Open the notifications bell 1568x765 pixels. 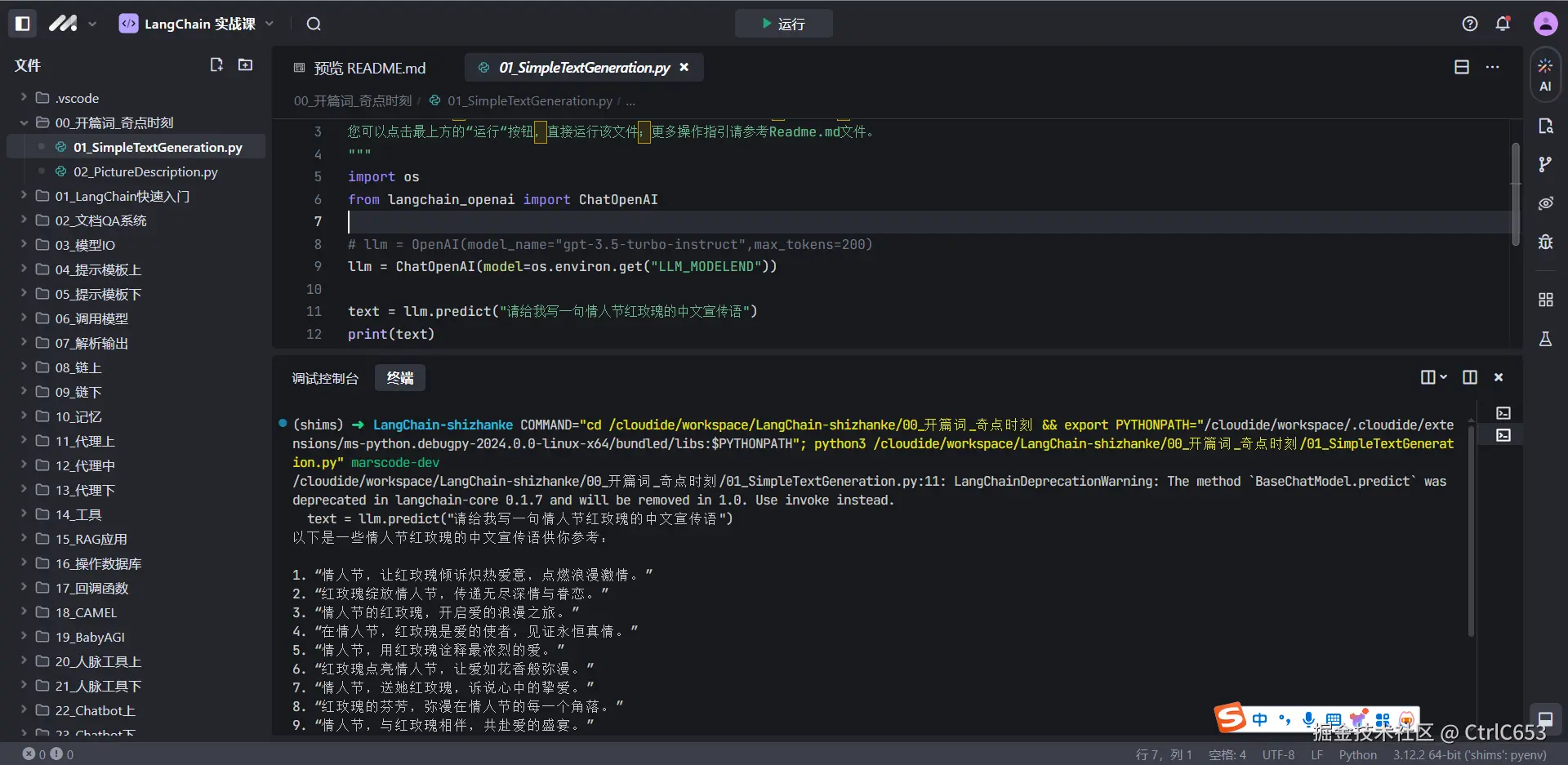1503,24
